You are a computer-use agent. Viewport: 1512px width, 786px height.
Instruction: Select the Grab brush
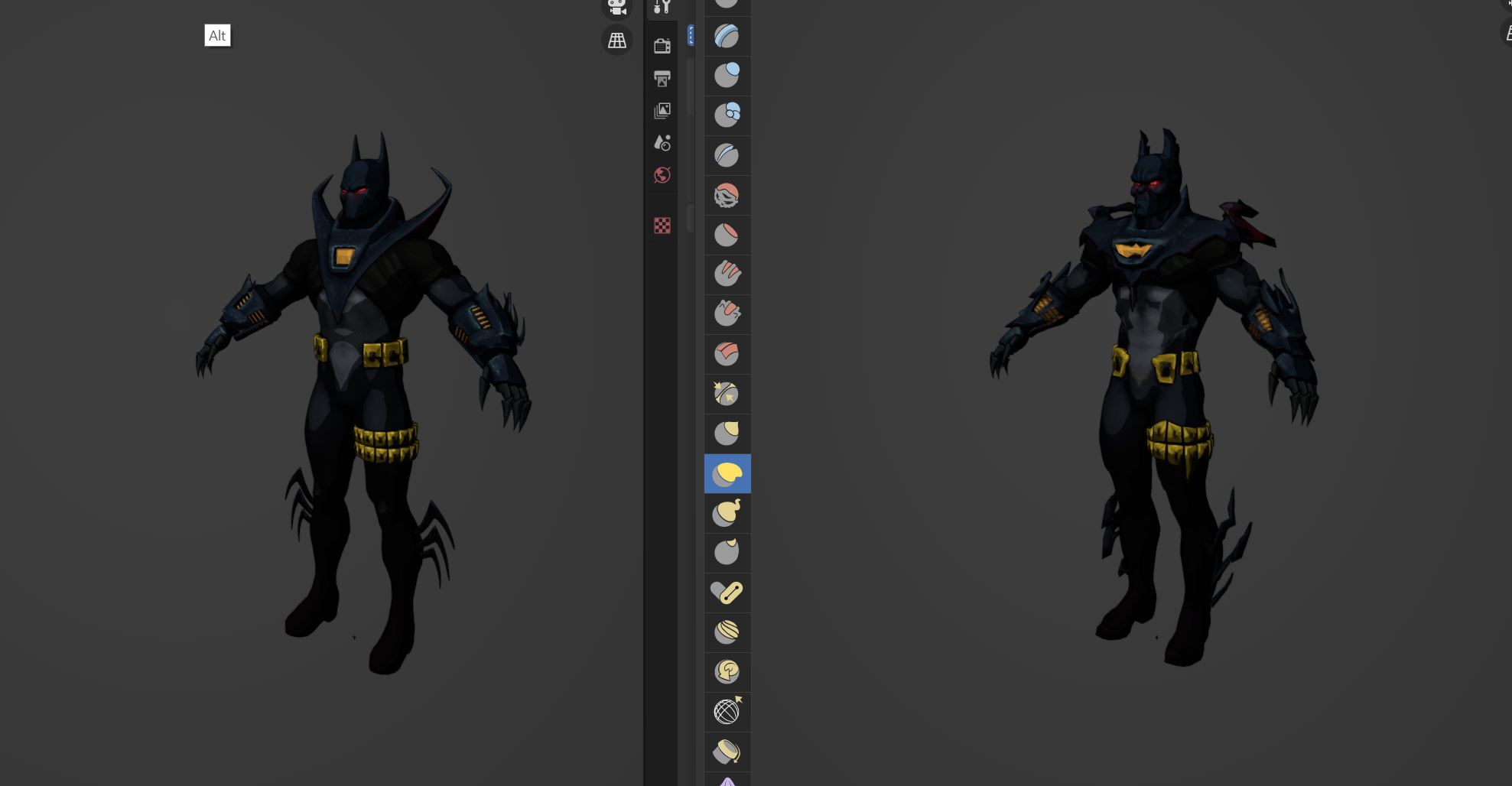[727, 434]
